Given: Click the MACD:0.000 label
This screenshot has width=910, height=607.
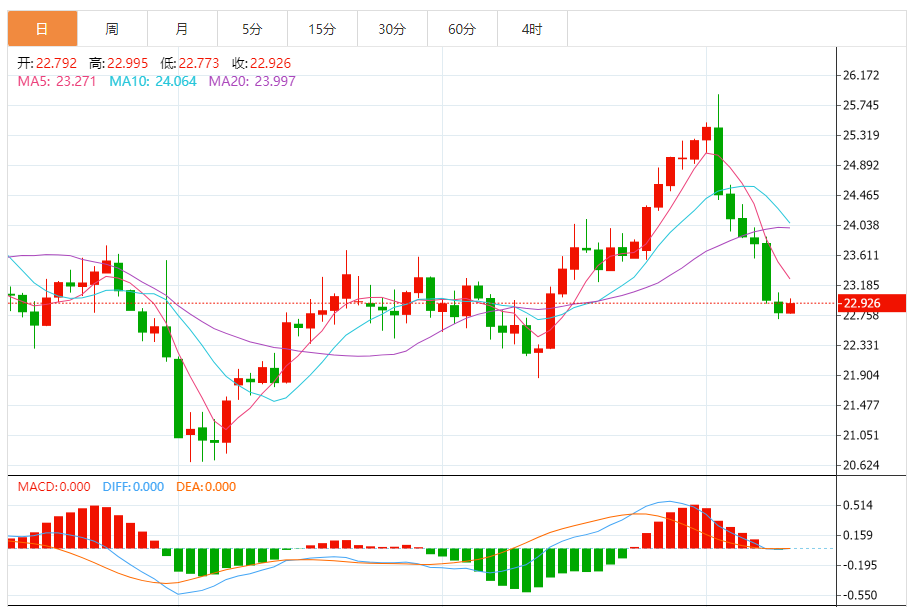Looking at the screenshot, I should 54,487.
